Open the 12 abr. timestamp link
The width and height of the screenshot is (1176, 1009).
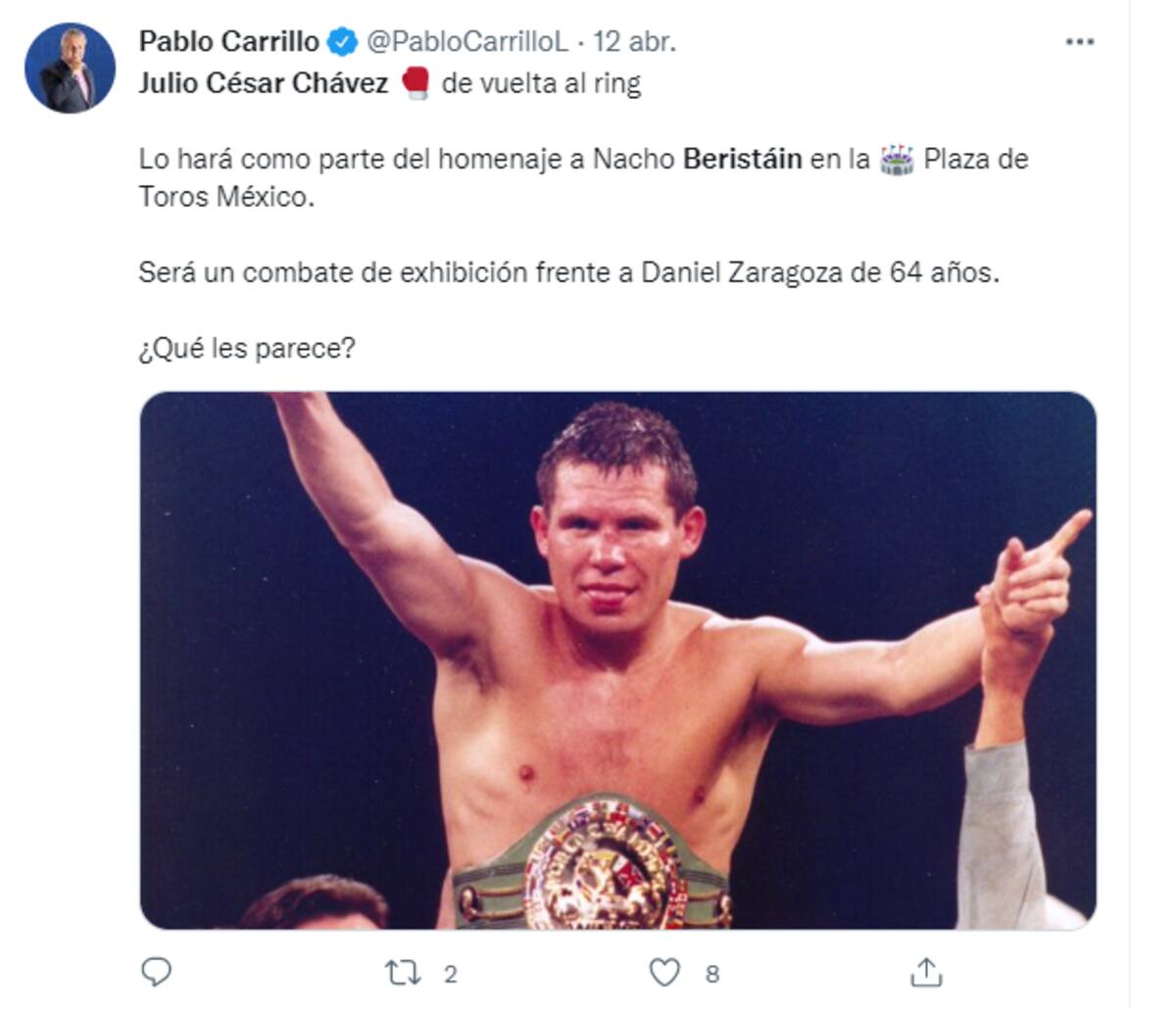pyautogui.click(x=634, y=42)
